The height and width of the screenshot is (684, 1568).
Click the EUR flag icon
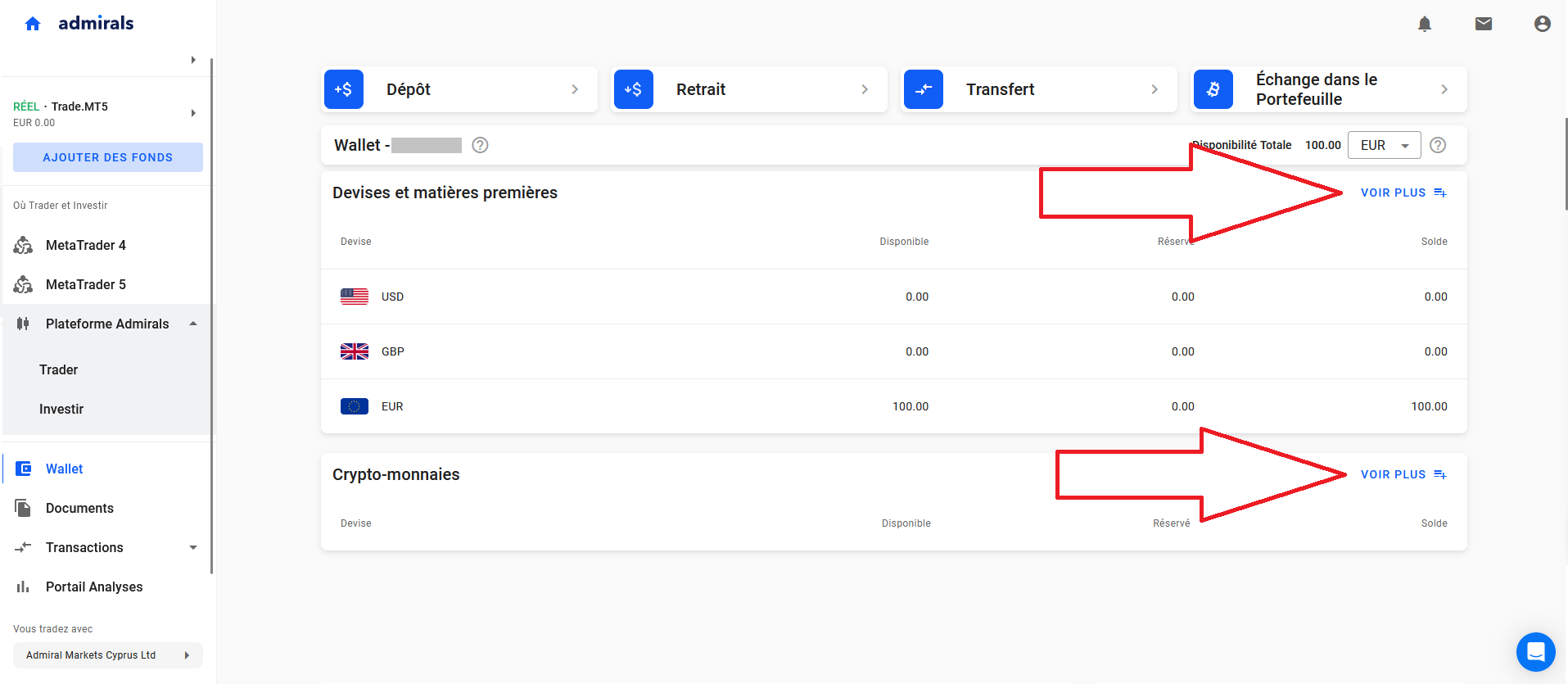pyautogui.click(x=355, y=406)
